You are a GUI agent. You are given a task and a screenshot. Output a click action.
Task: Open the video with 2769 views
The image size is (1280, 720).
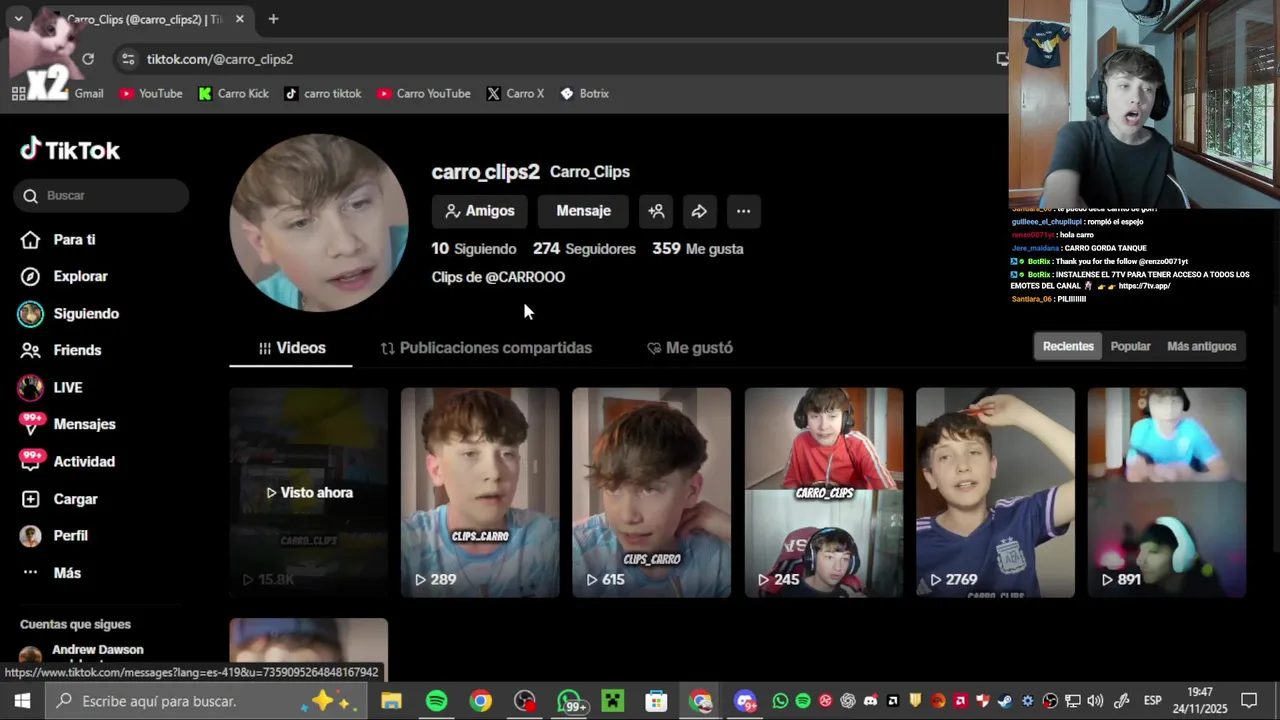995,493
